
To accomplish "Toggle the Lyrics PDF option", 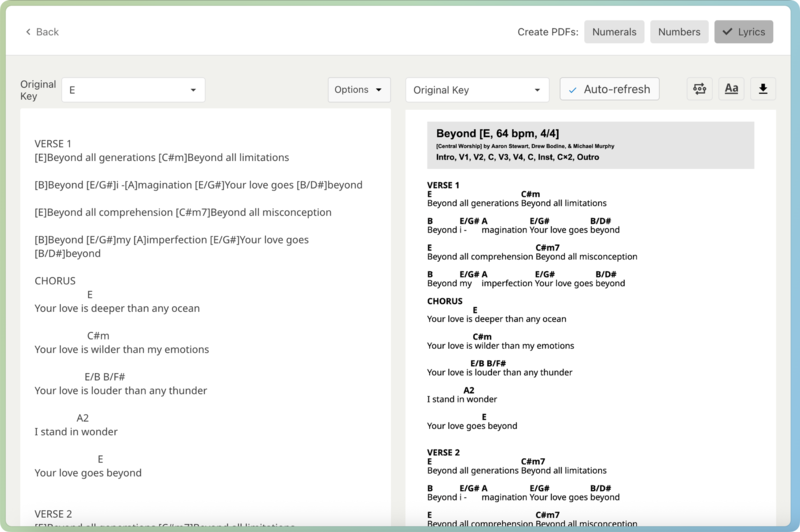I will (743, 32).
